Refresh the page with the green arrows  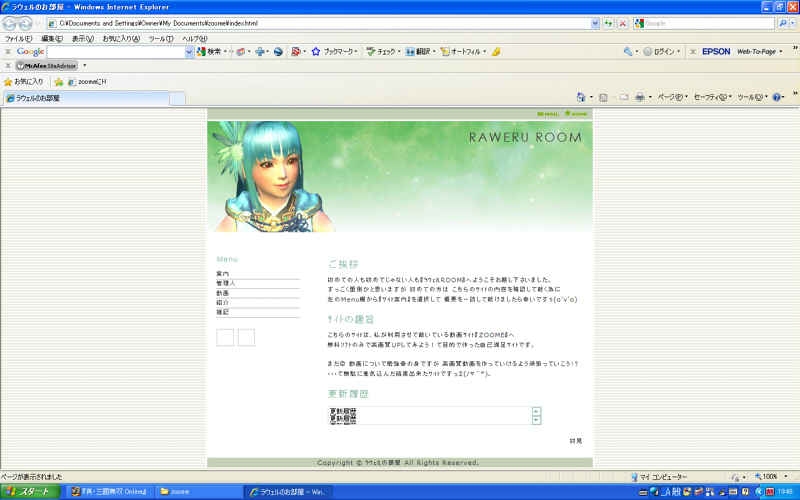(608, 23)
